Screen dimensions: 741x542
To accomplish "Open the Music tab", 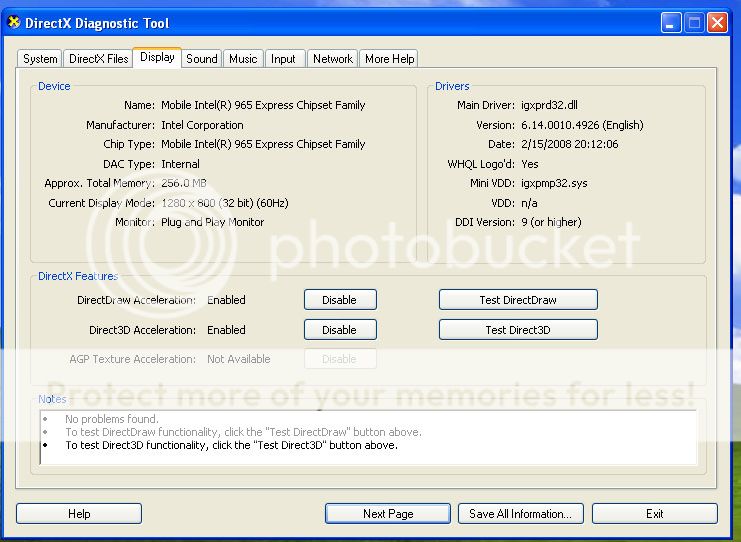I will (243, 59).
